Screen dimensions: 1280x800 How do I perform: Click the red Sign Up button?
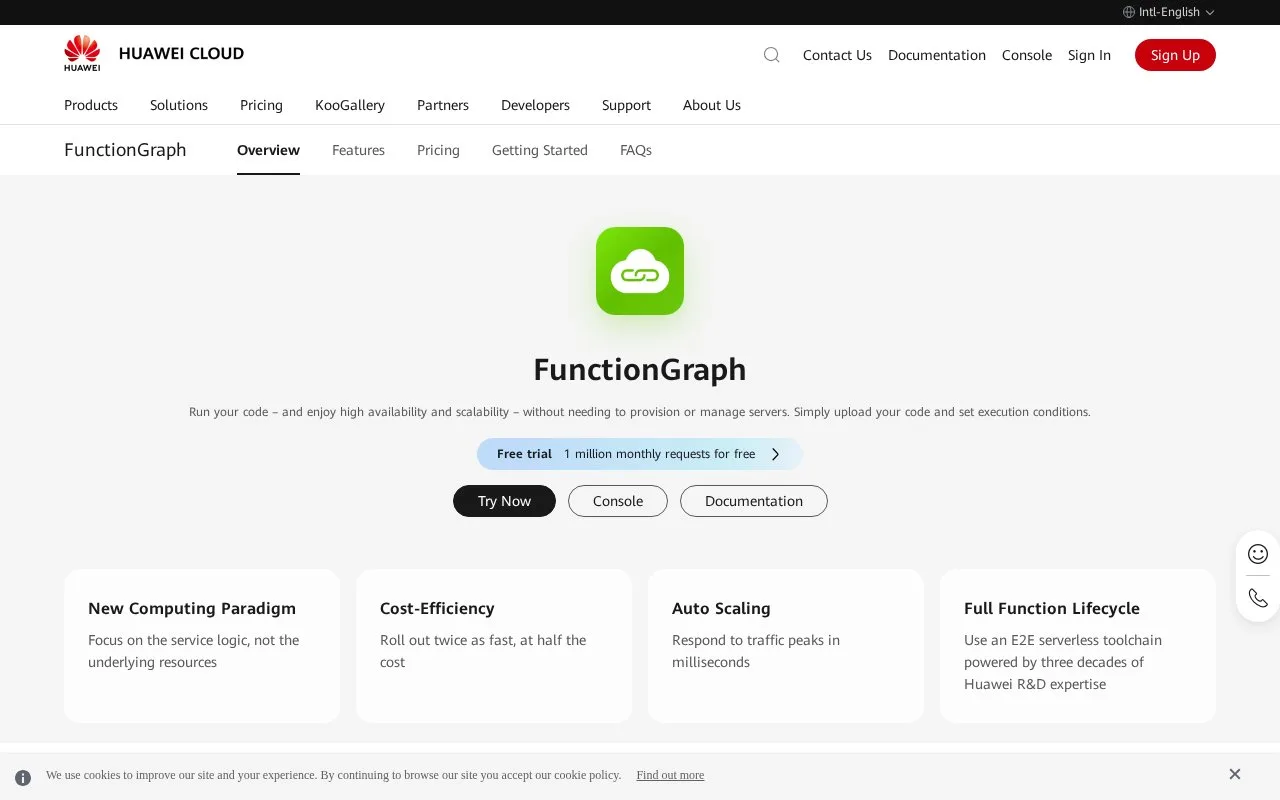(x=1175, y=55)
